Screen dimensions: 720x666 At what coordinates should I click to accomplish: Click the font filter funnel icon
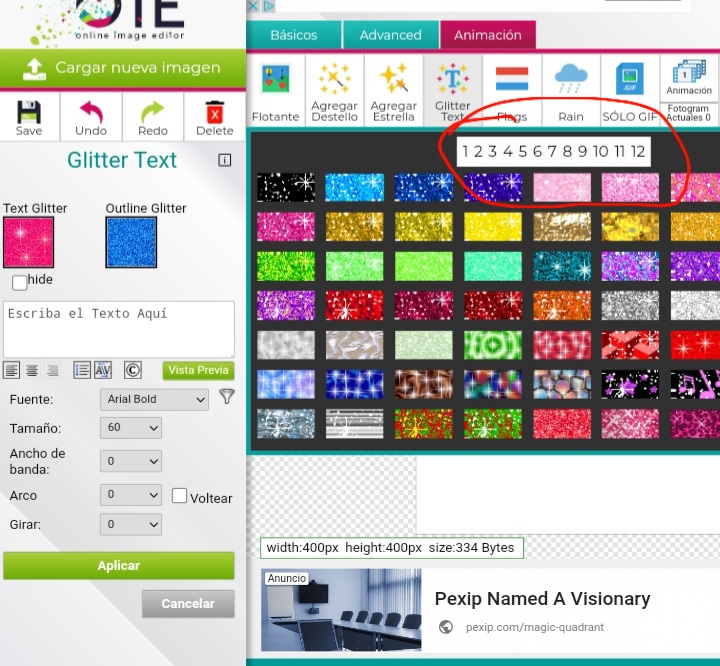click(227, 397)
